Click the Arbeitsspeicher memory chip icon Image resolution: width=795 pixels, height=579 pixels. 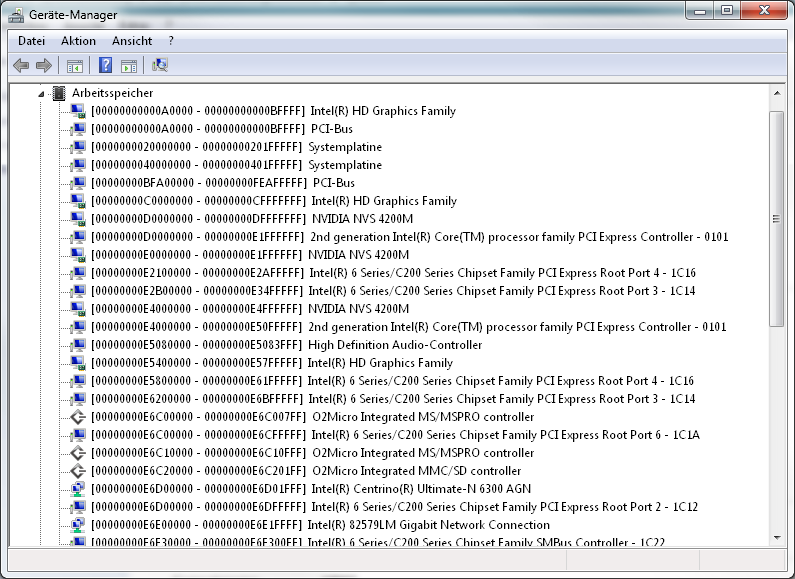click(x=59, y=93)
